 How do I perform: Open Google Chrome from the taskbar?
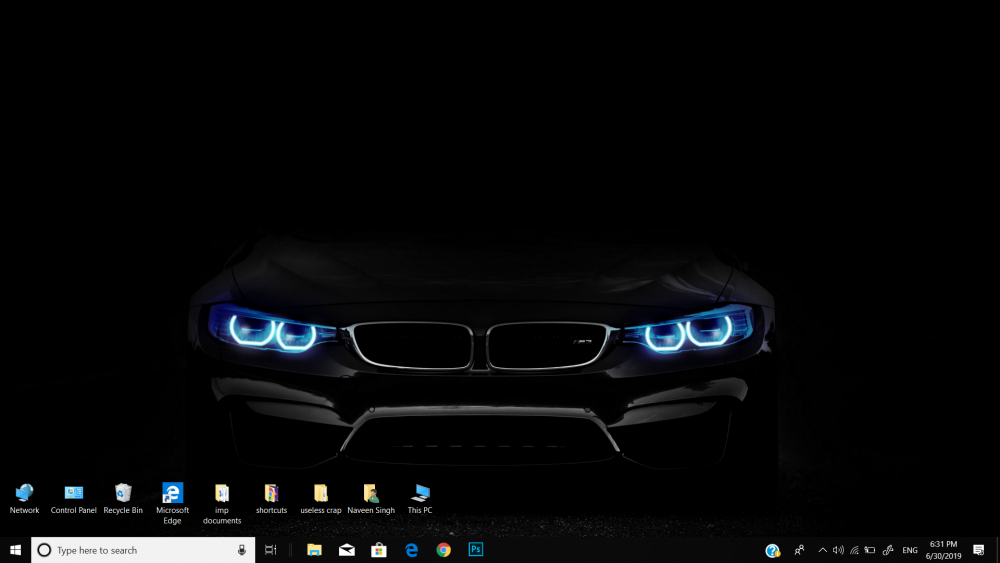[x=443, y=550]
